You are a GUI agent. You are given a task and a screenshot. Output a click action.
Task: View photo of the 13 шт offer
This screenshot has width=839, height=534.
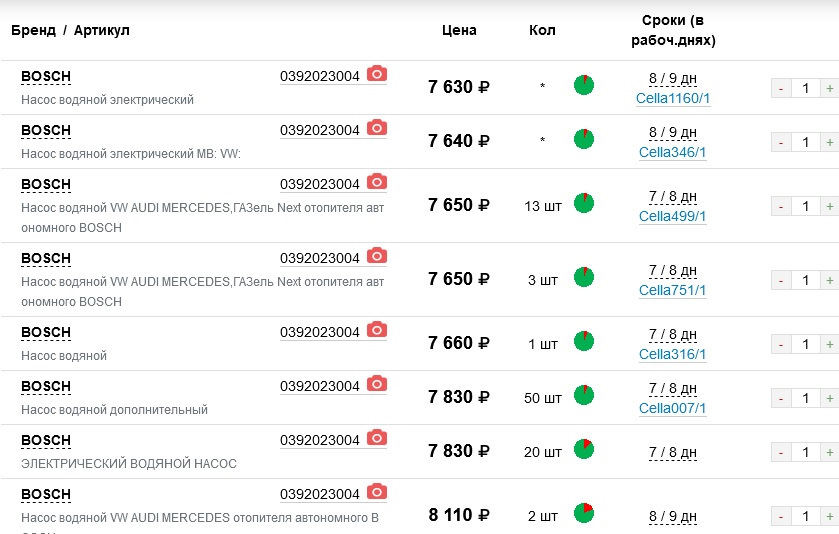coord(376,182)
